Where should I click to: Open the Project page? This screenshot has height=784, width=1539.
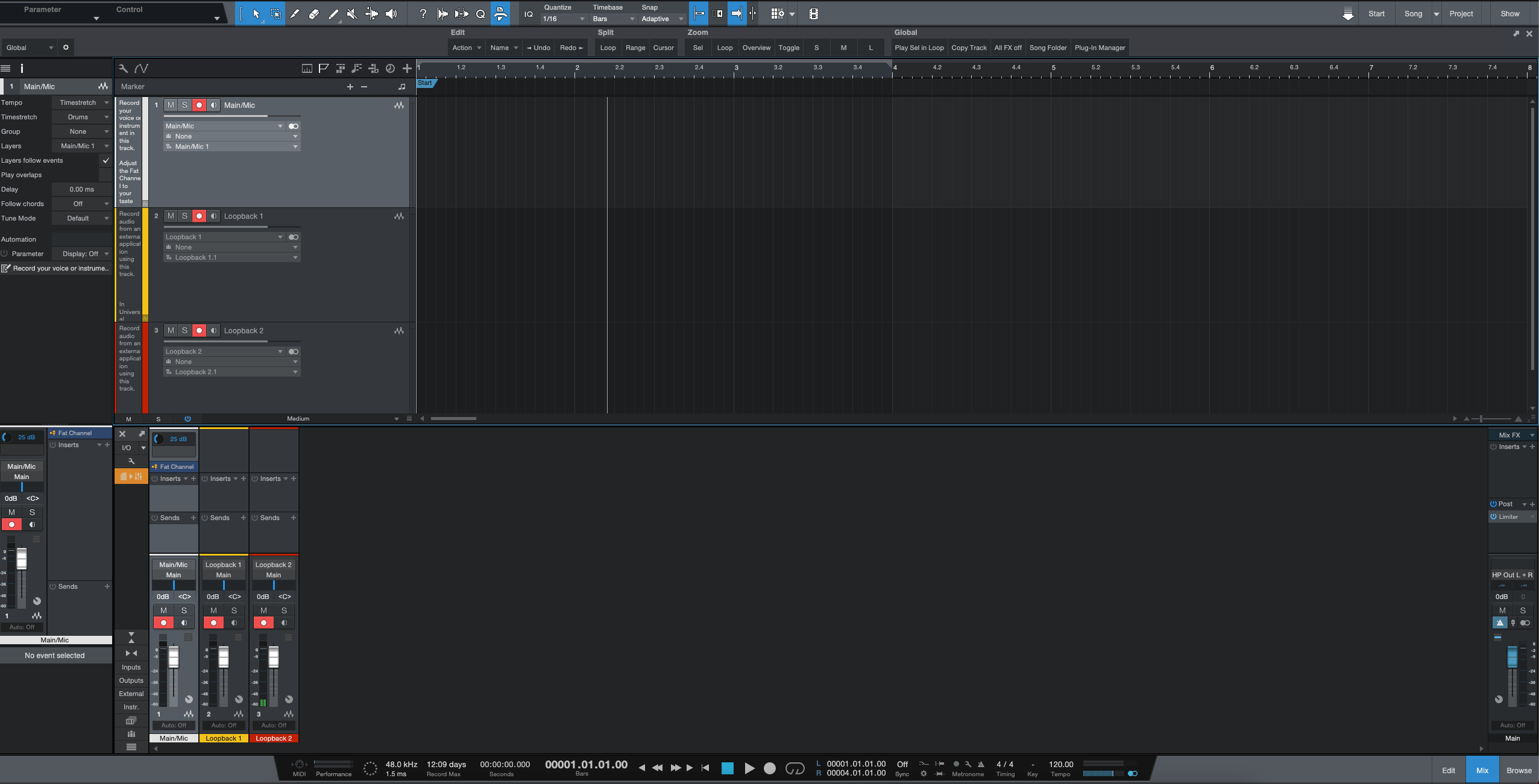(x=1461, y=13)
